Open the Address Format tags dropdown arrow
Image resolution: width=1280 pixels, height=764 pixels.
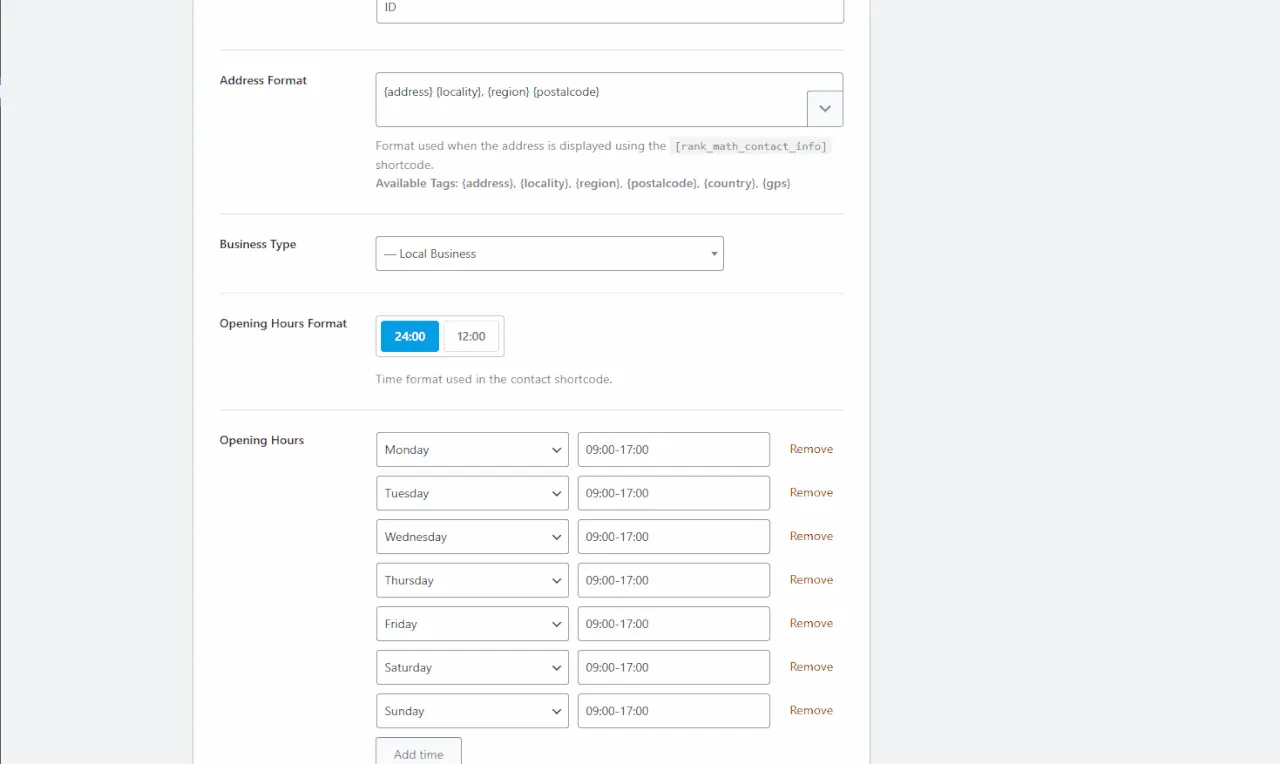click(x=824, y=108)
